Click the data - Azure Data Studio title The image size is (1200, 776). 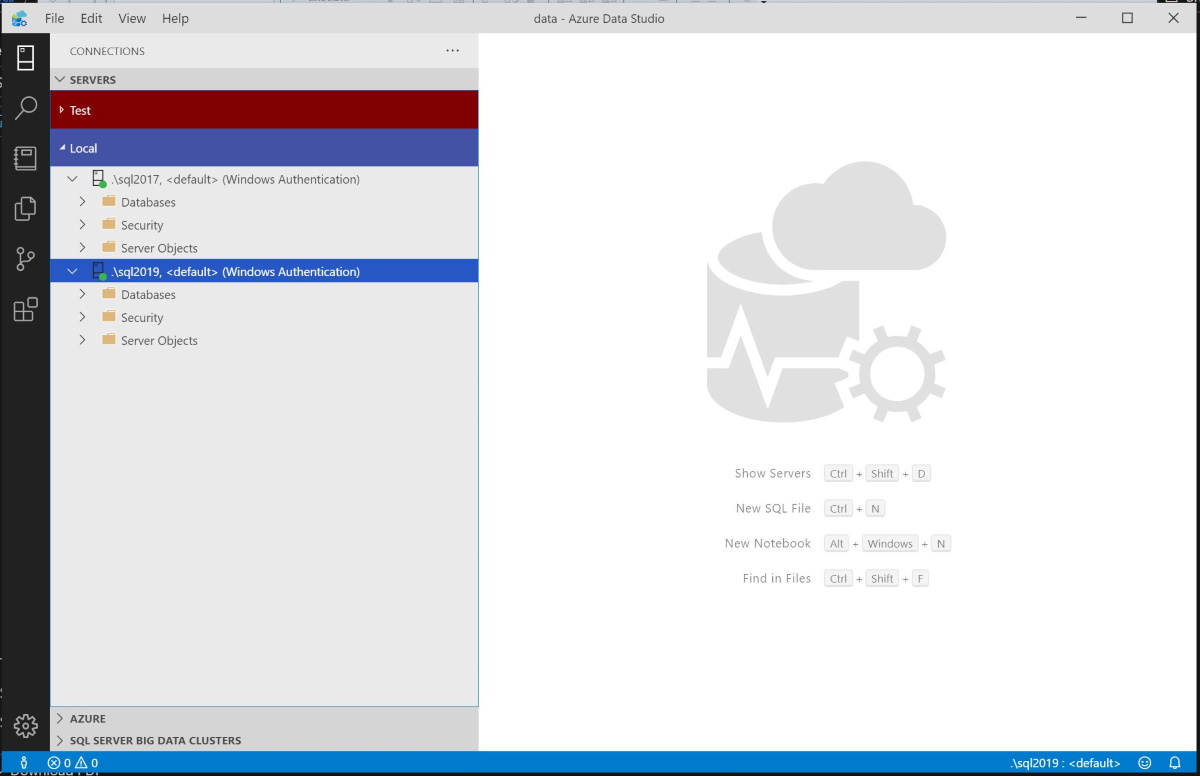599,18
